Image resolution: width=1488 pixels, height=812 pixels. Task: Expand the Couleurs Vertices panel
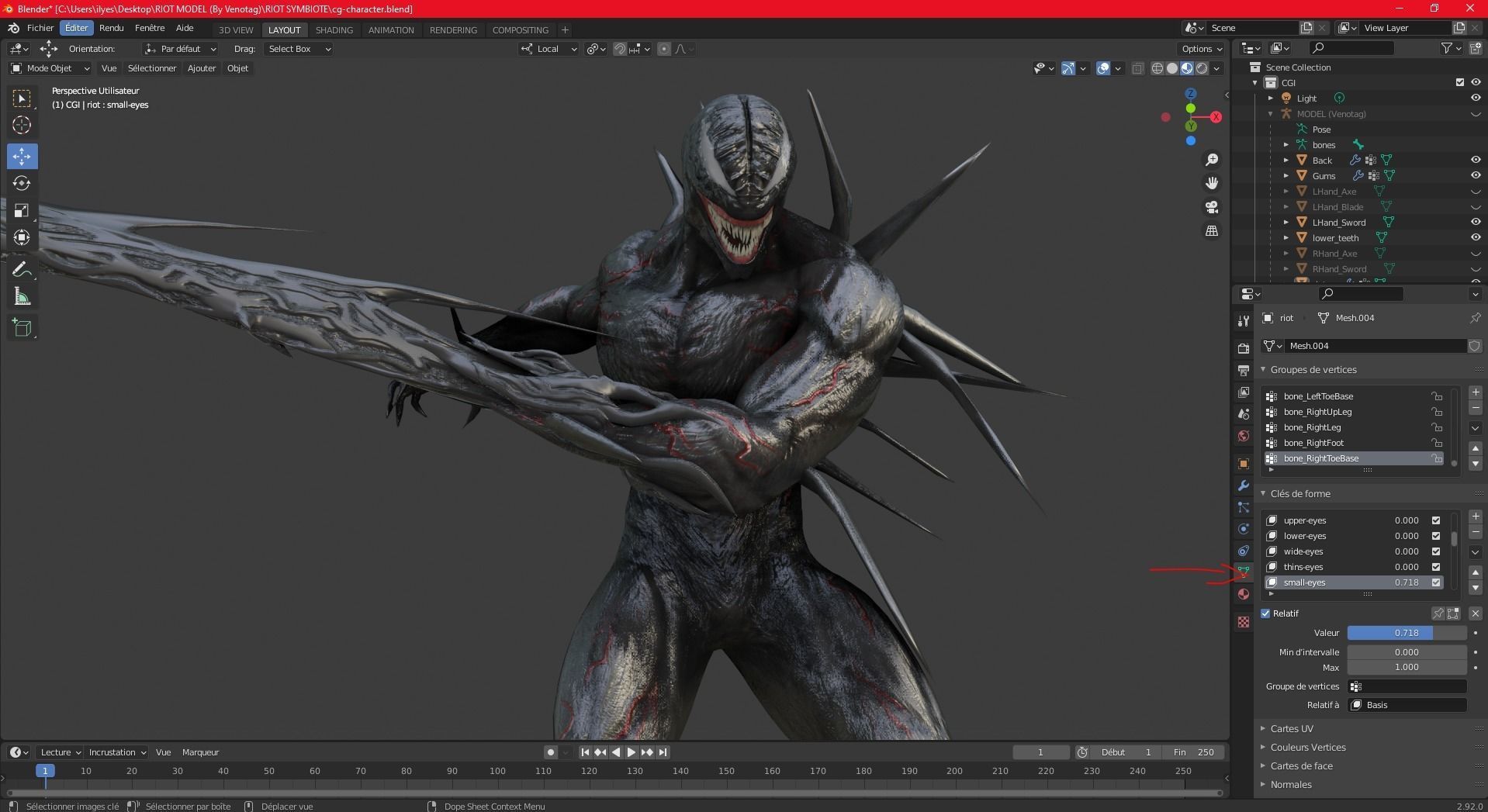(x=1308, y=747)
